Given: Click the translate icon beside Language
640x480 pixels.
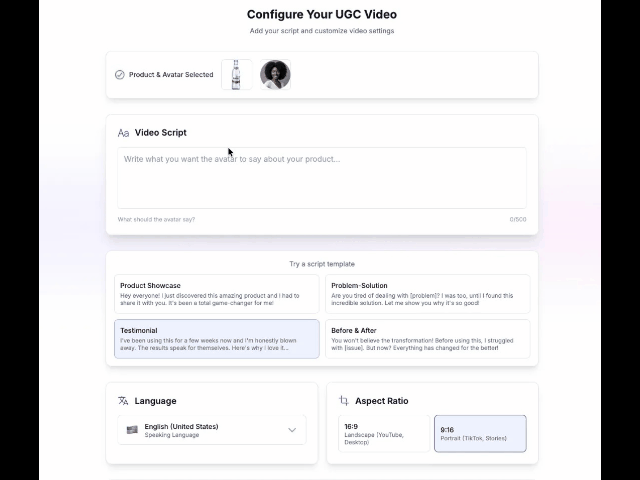Looking at the screenshot, I should pyautogui.click(x=123, y=401).
